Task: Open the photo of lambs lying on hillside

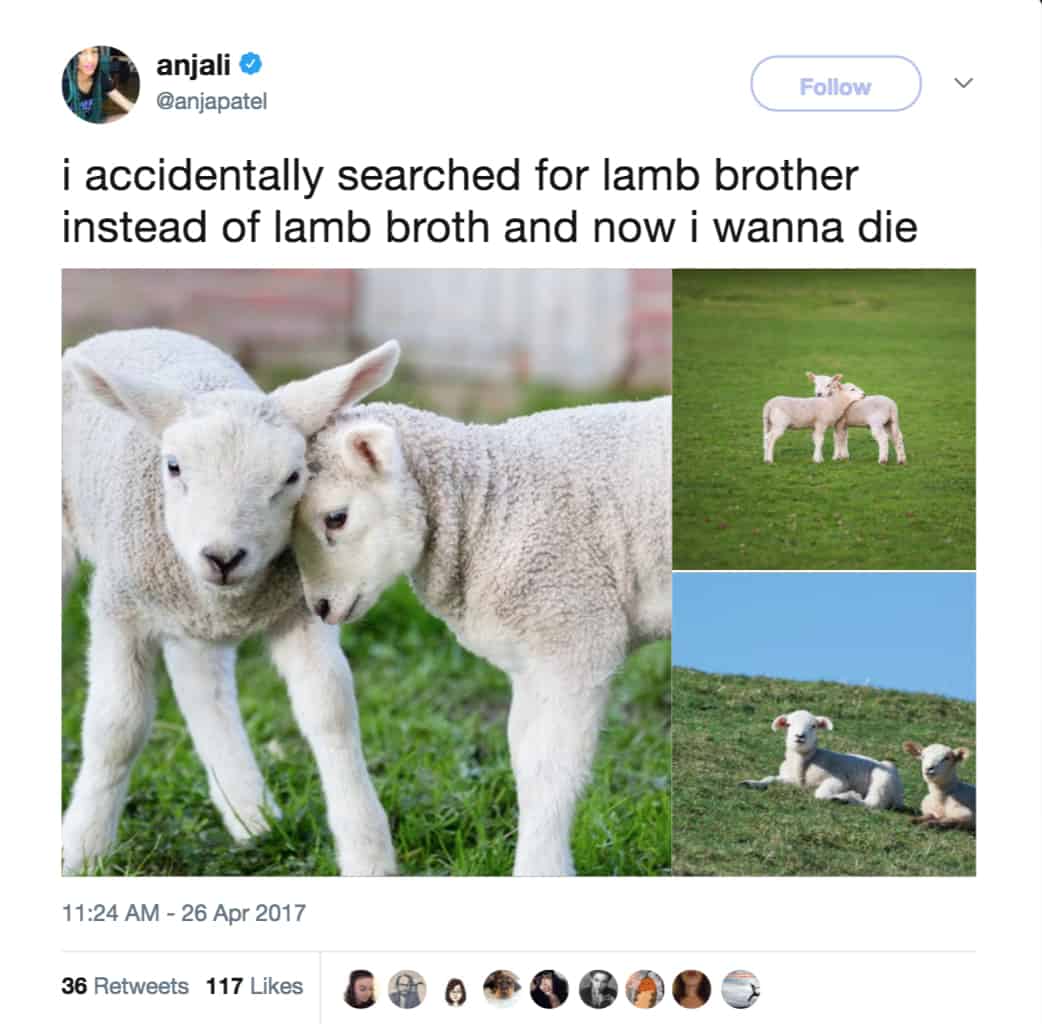Action: point(824,724)
